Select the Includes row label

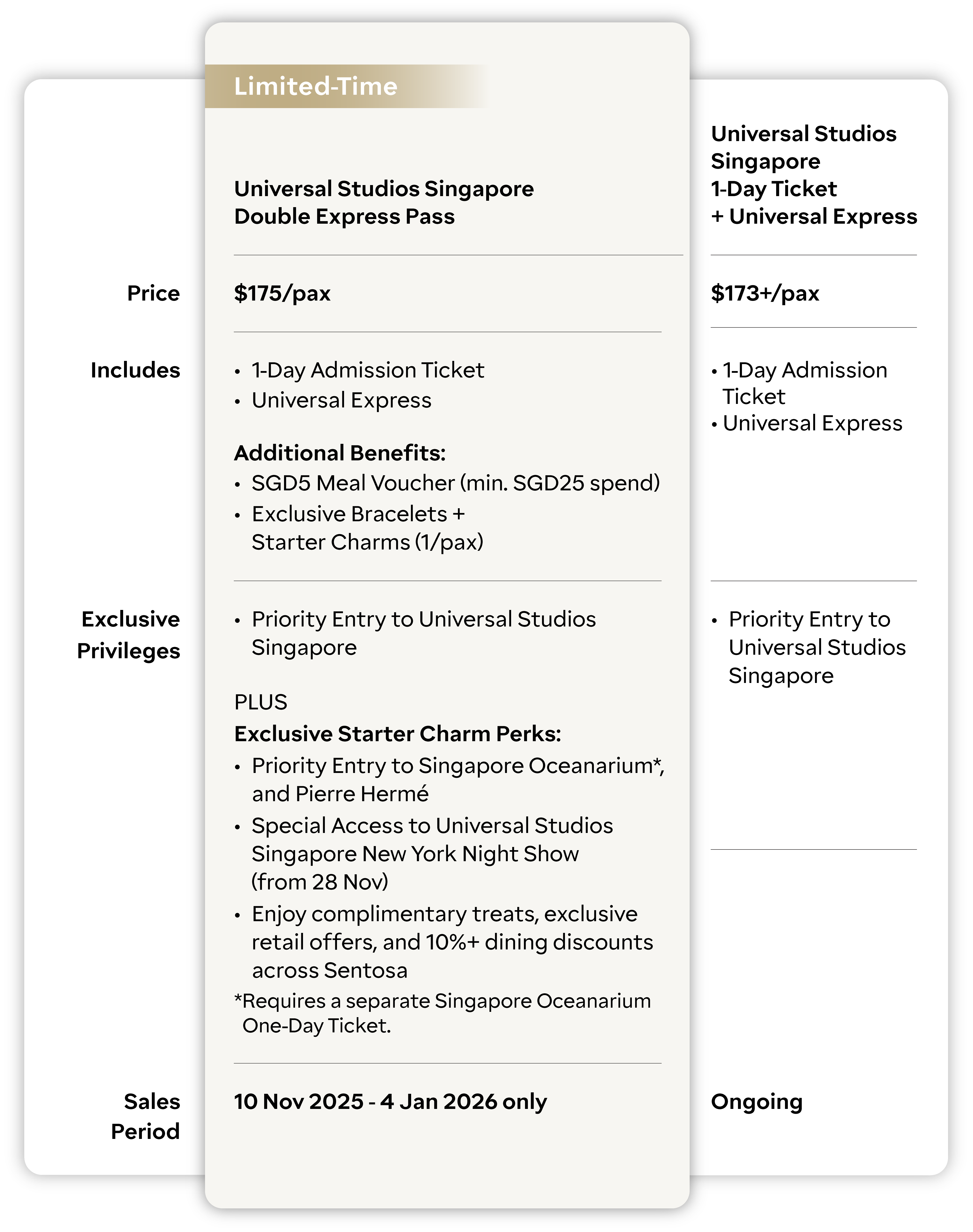click(x=135, y=370)
